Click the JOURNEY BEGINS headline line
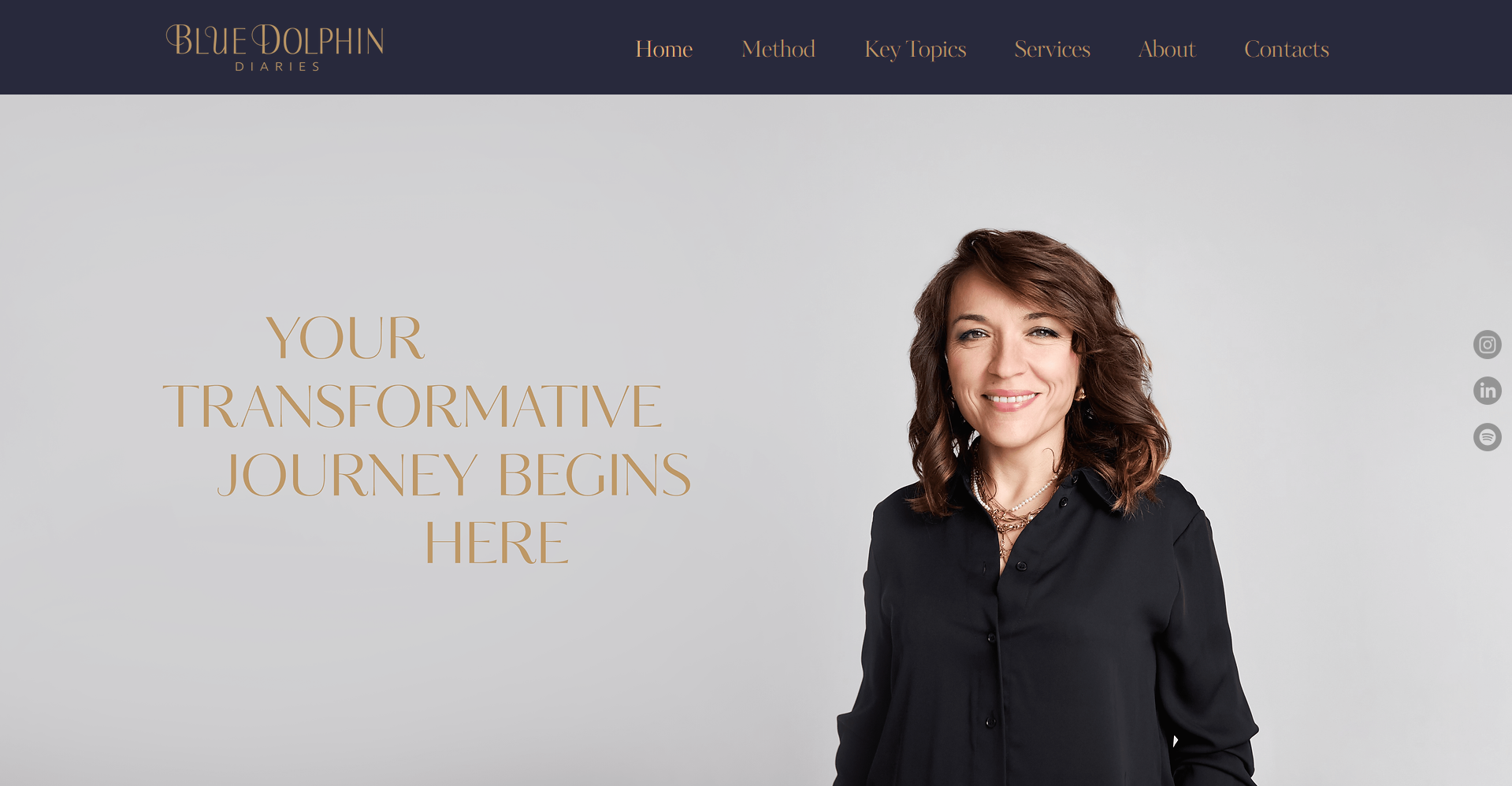 pos(454,475)
